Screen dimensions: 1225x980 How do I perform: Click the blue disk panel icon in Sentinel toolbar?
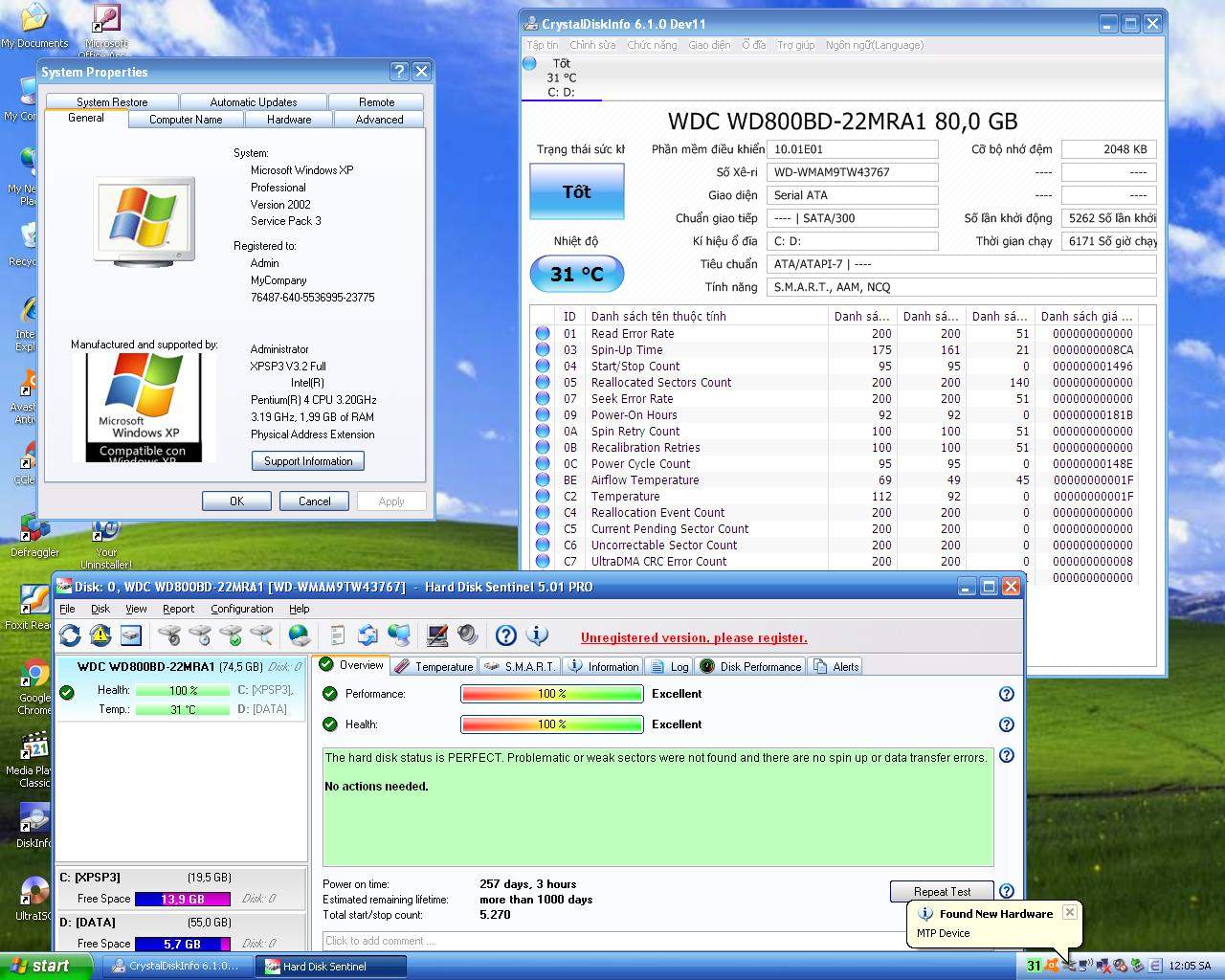(131, 635)
